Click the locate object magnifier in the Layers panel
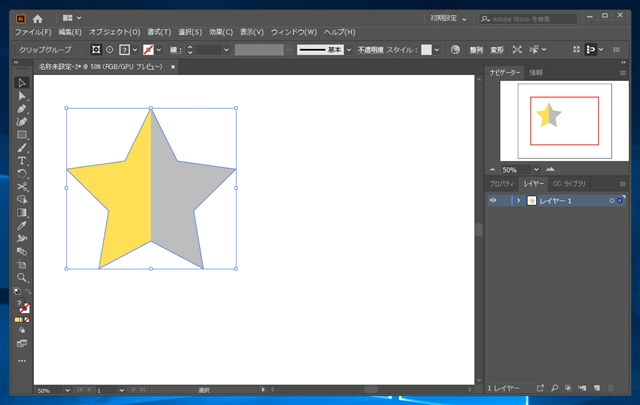Screen dimensions: 640x405 coord(554,388)
